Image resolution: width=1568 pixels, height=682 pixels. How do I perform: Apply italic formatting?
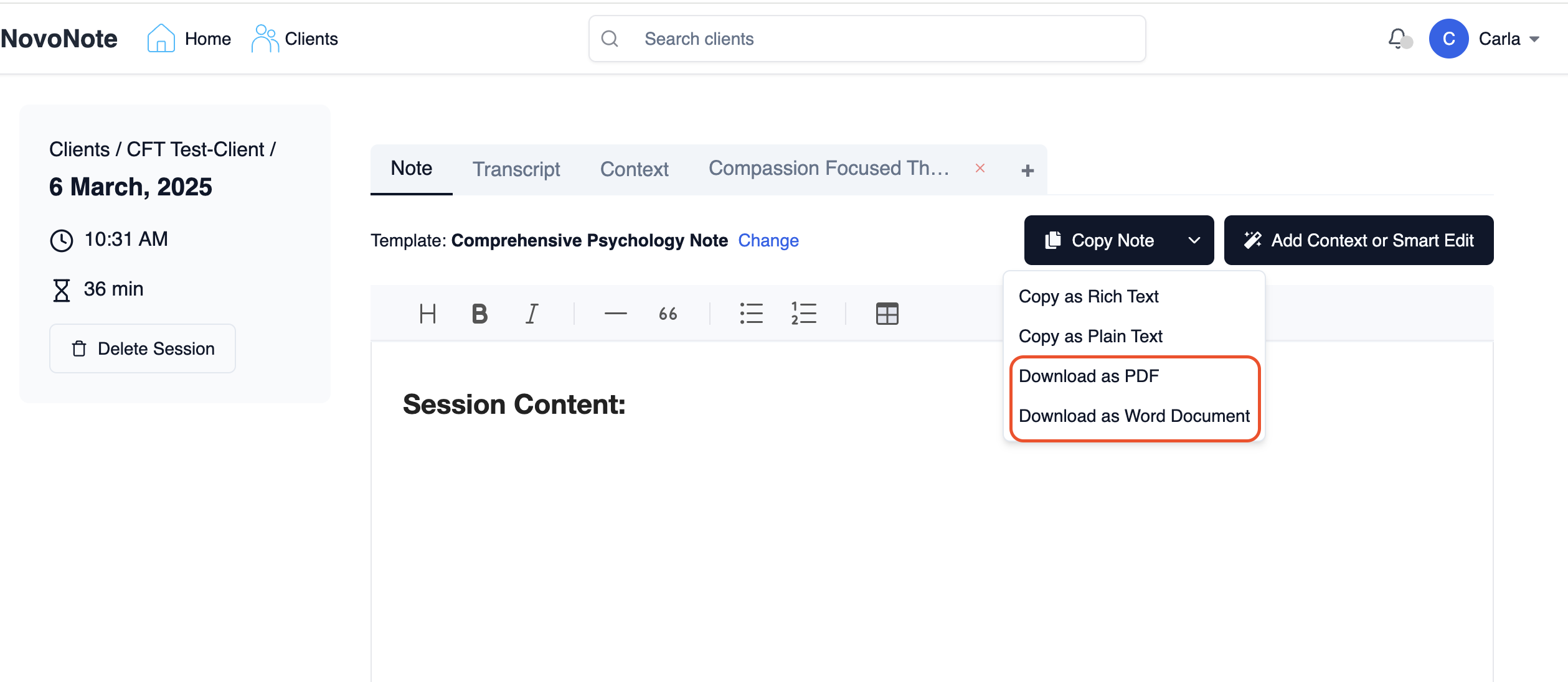531,314
